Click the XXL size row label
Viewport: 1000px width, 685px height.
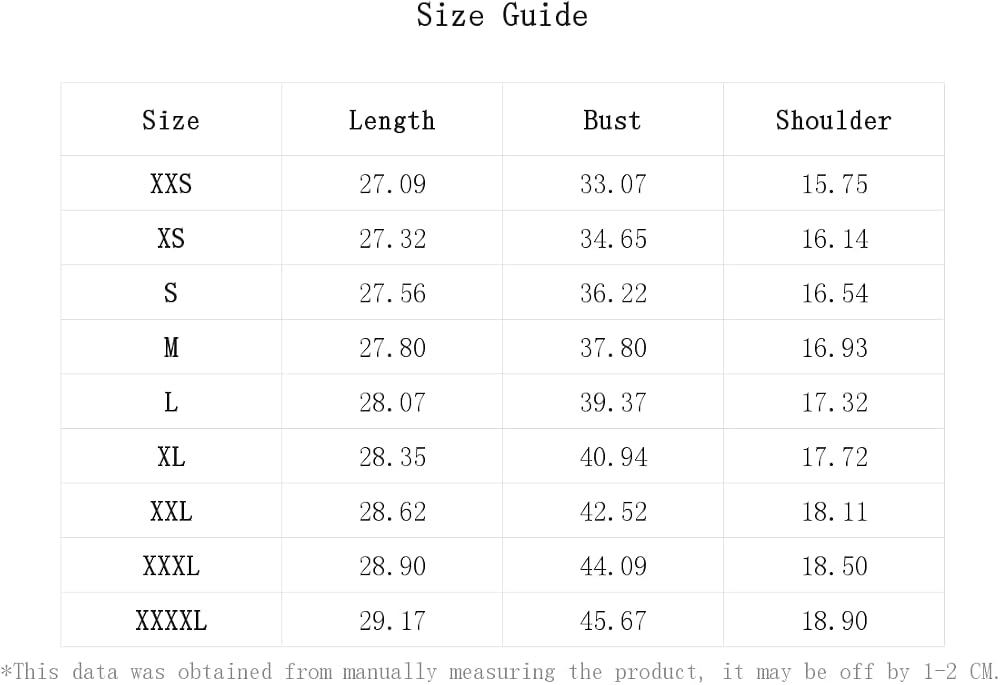tap(171, 512)
